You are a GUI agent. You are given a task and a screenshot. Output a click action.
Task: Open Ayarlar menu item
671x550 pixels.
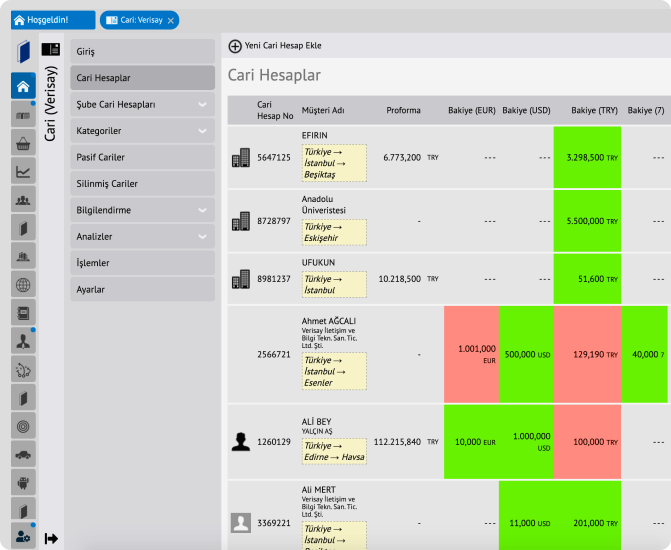click(143, 289)
